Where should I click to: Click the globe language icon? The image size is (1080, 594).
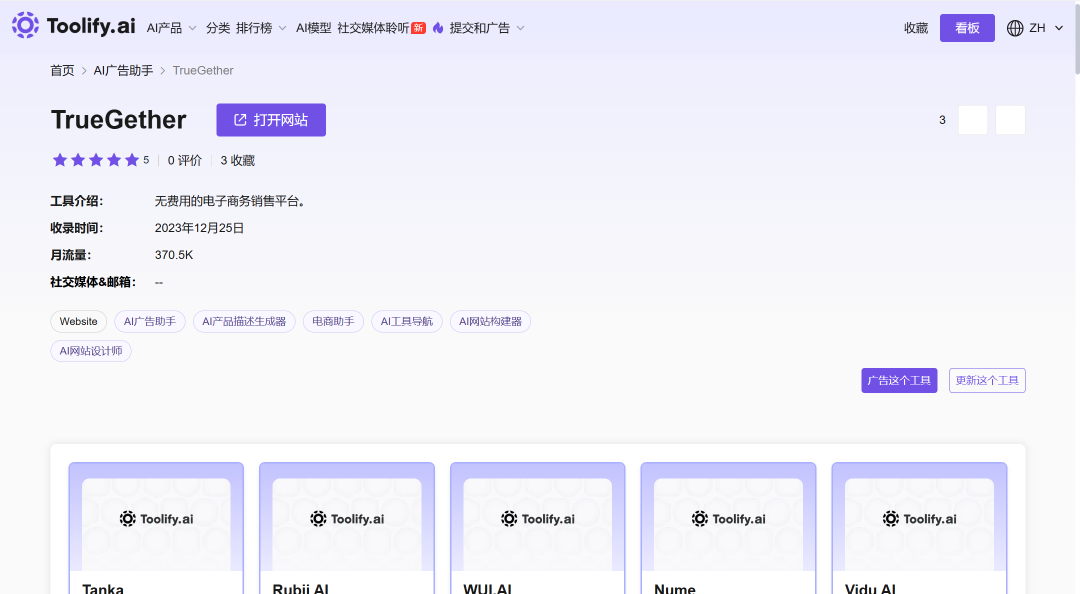[1015, 28]
